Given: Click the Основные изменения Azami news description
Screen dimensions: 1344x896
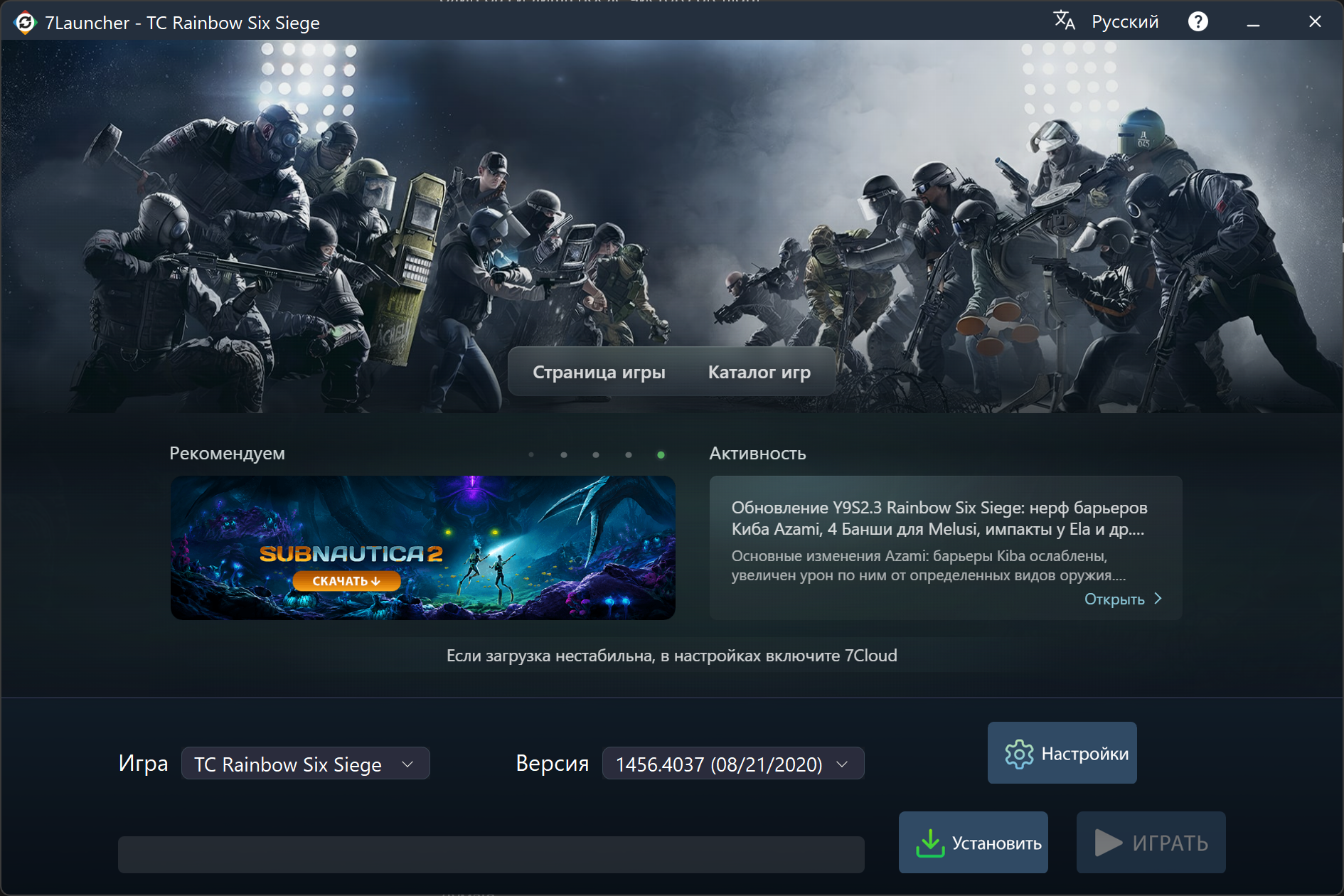Looking at the screenshot, I should 929,565.
